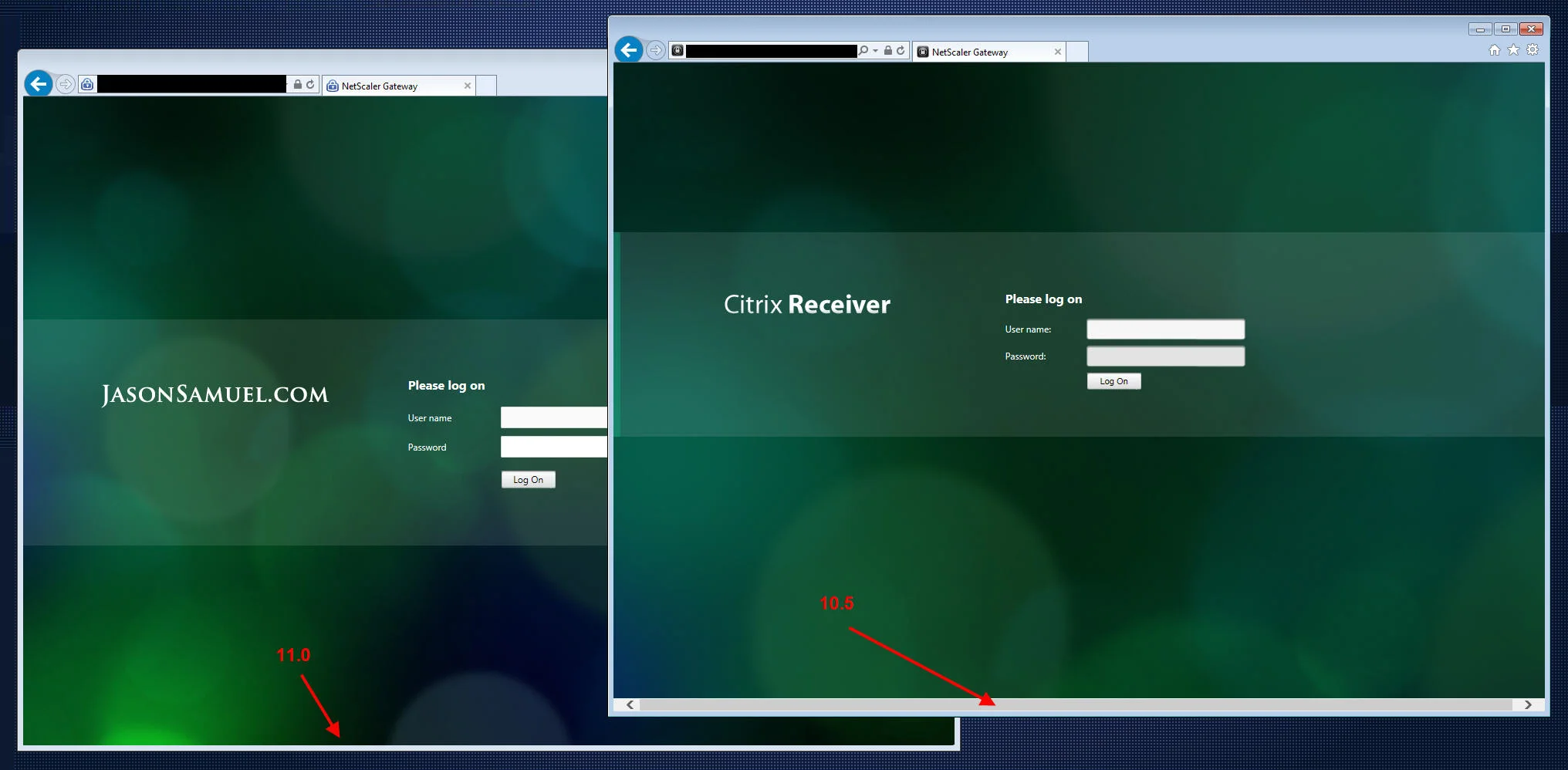Click 'Please log on' heading in right window
1568x770 pixels.
[1043, 299]
